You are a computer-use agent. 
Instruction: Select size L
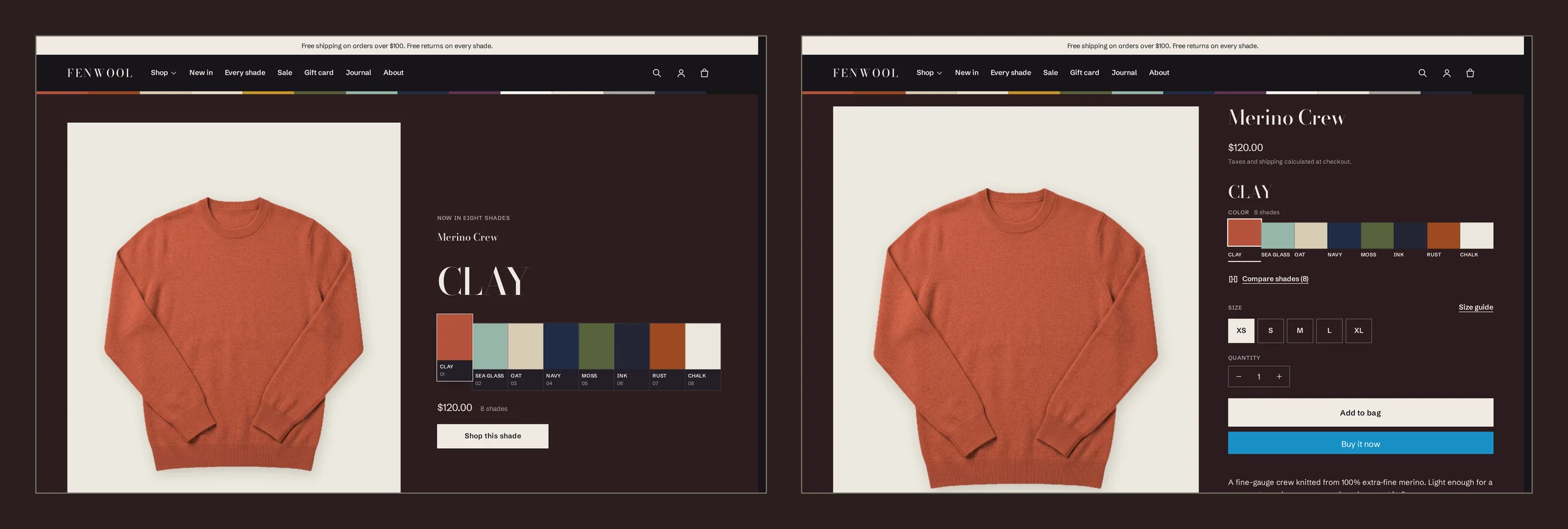[x=1329, y=331]
